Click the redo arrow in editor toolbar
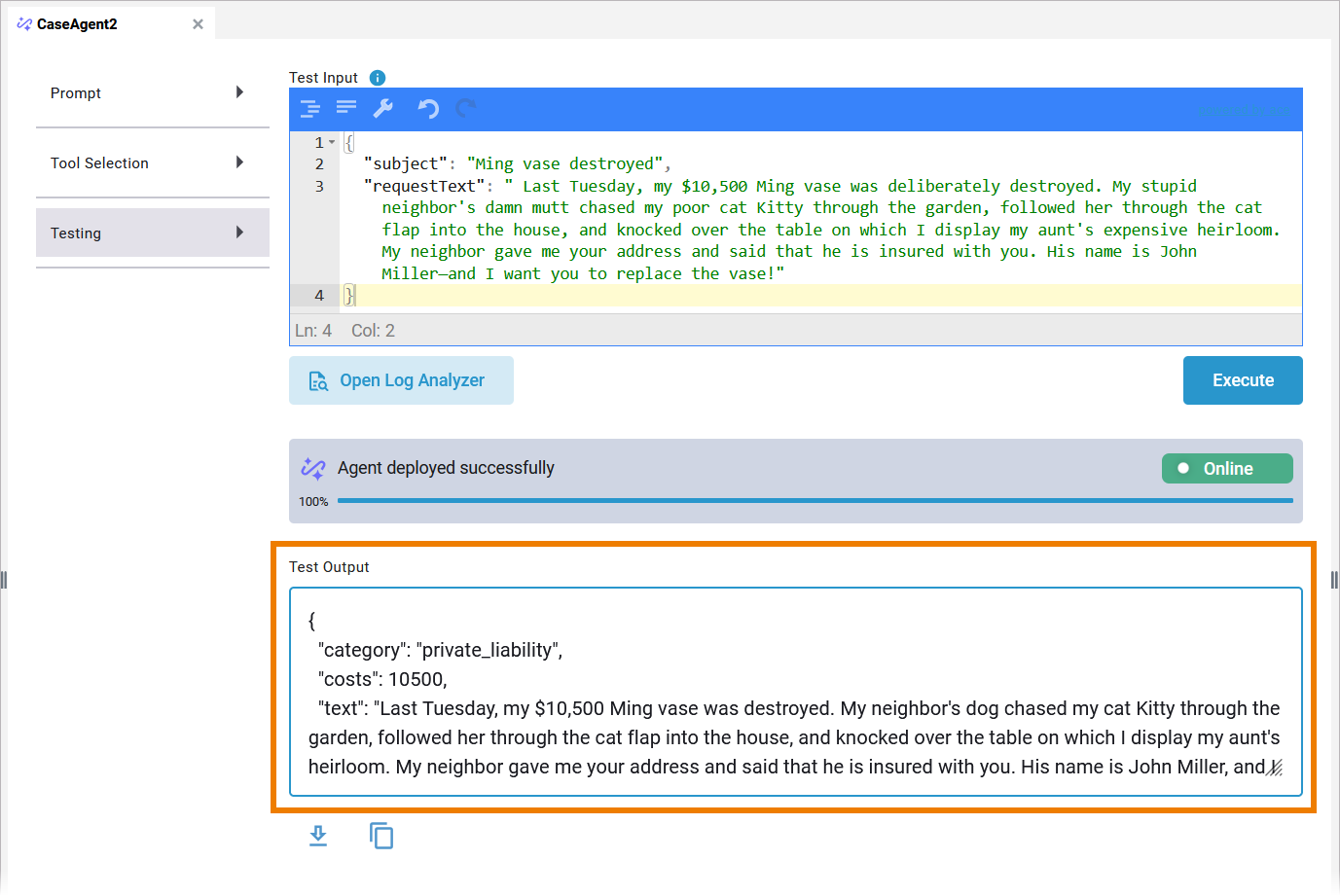 [x=466, y=109]
